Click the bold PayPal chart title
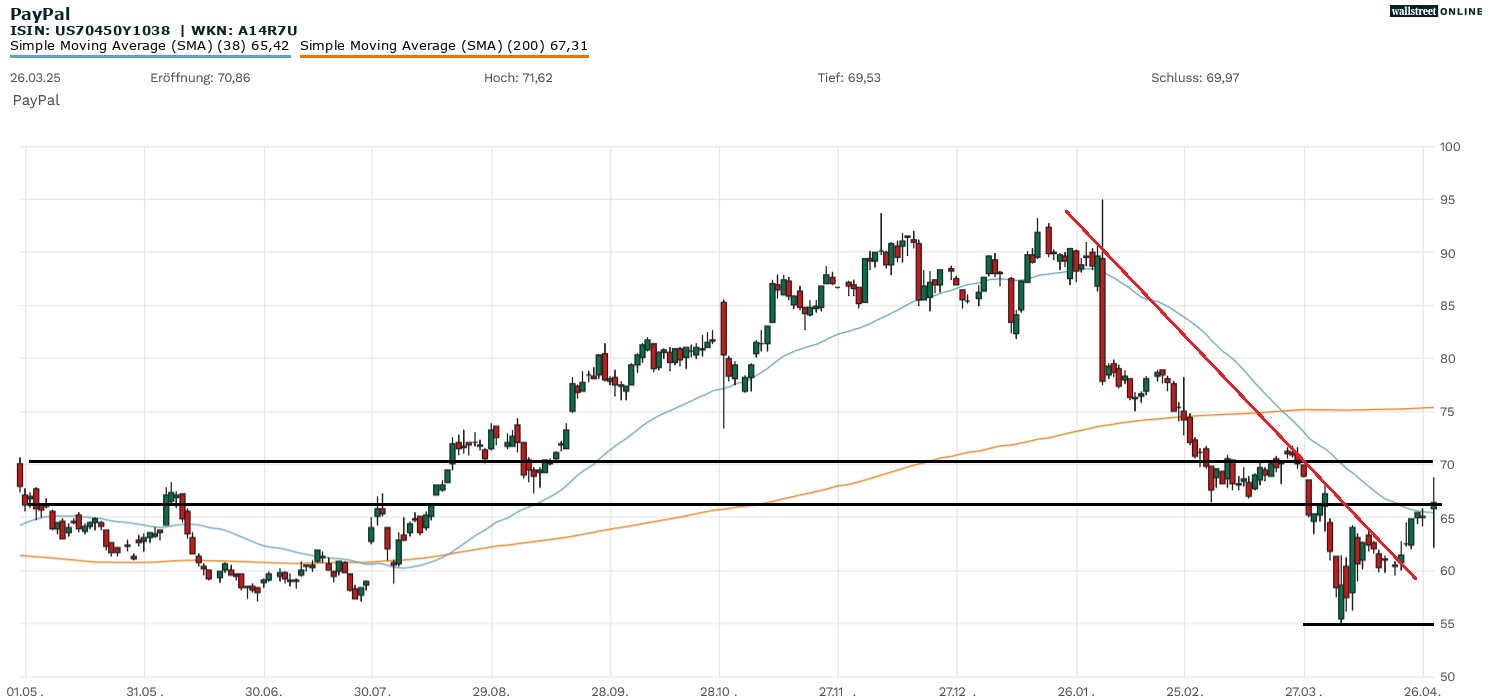 point(40,13)
